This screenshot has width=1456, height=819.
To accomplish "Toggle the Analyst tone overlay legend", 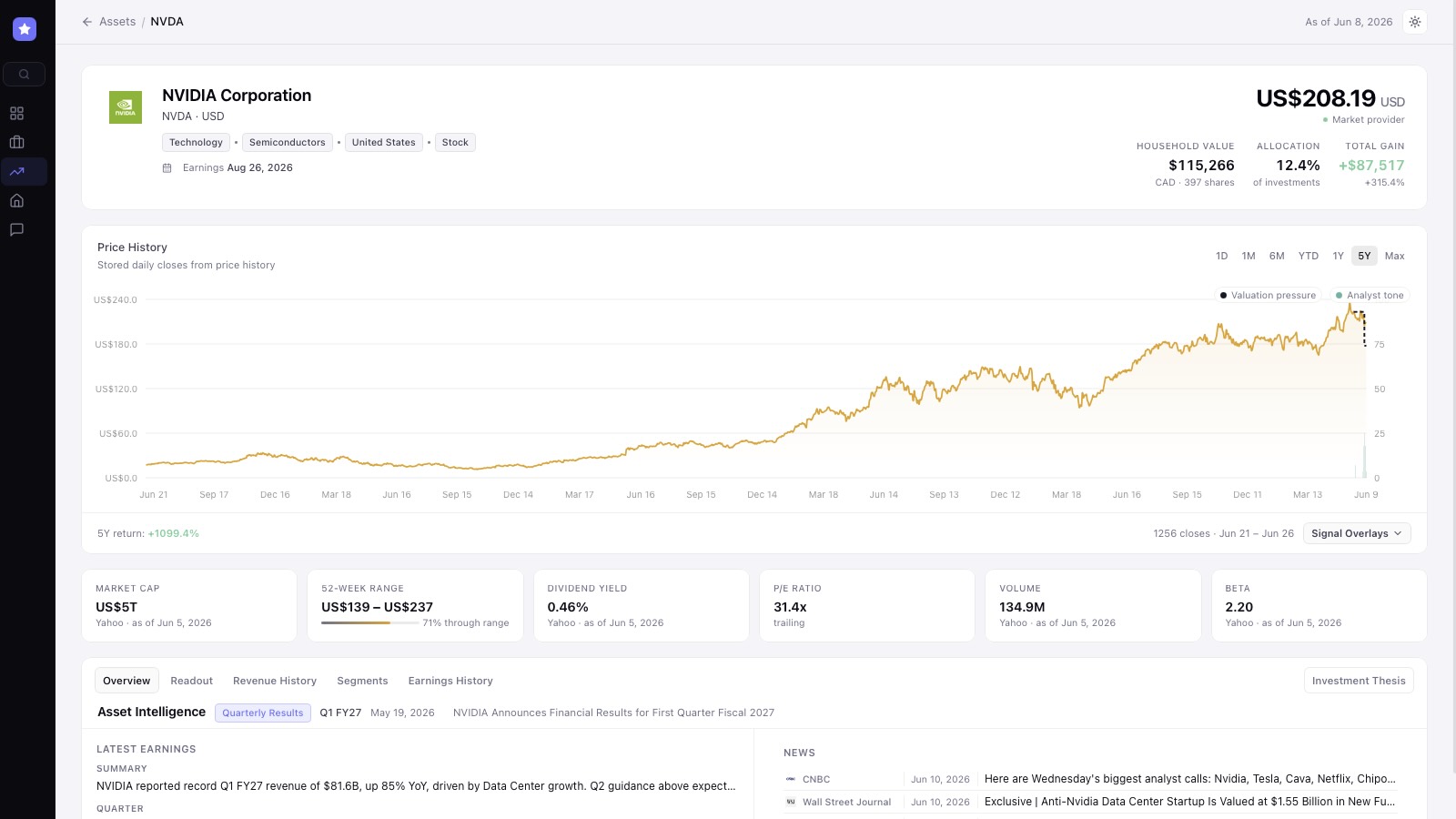I will [1370, 296].
